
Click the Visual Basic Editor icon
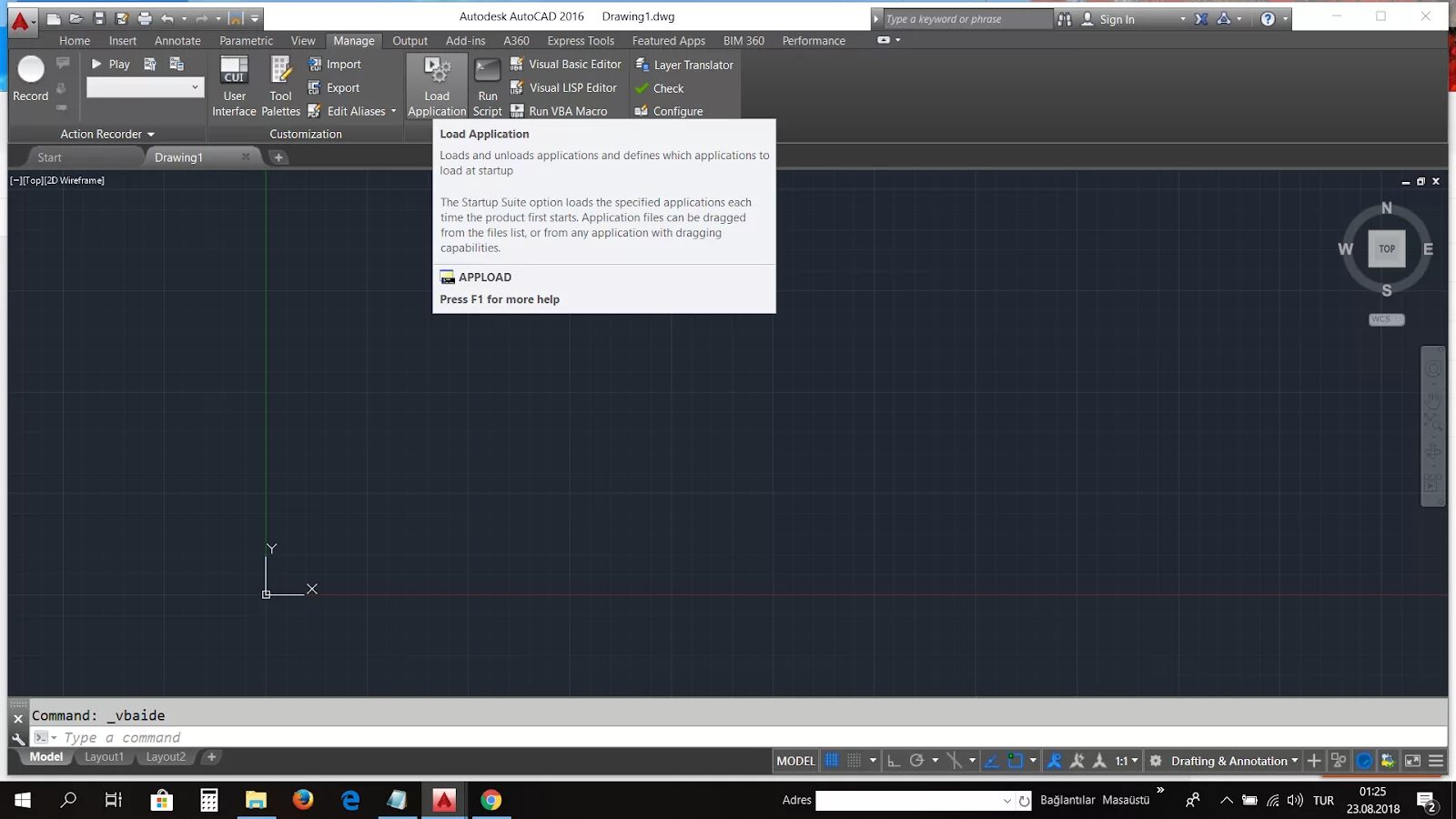pyautogui.click(x=517, y=64)
